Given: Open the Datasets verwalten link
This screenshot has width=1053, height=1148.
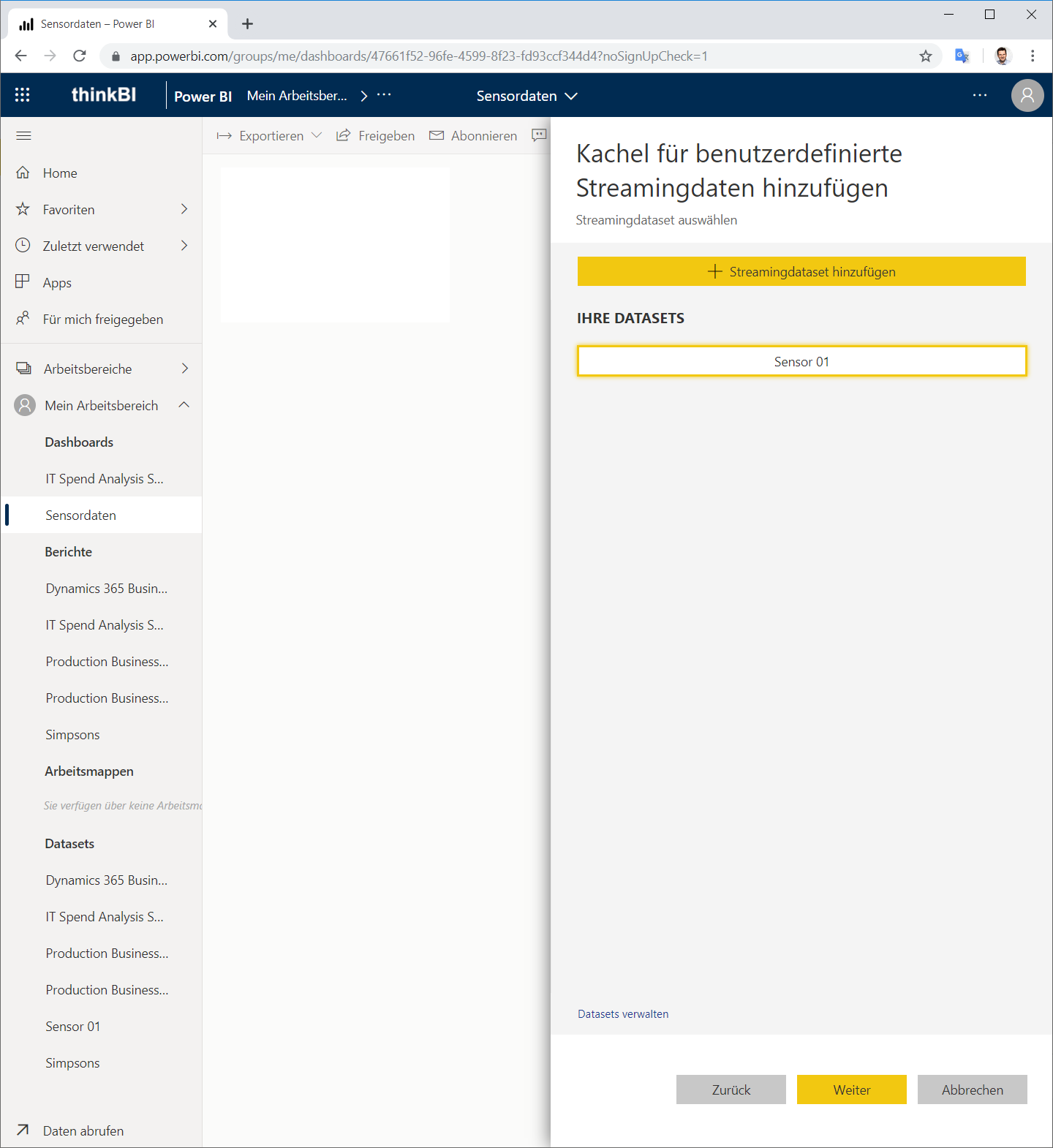Looking at the screenshot, I should pos(623,1014).
